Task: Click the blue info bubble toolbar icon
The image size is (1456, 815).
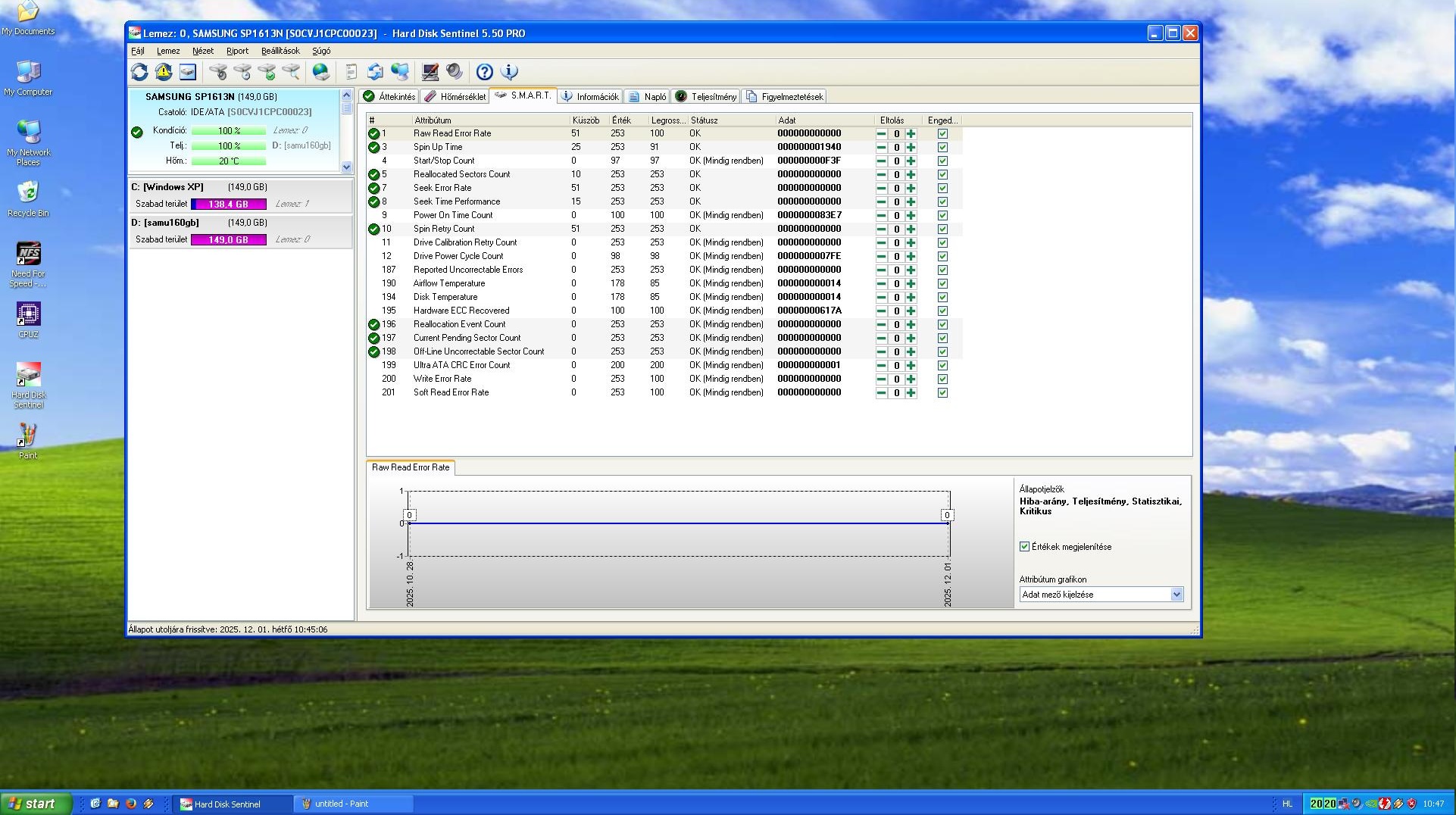Action: point(510,72)
